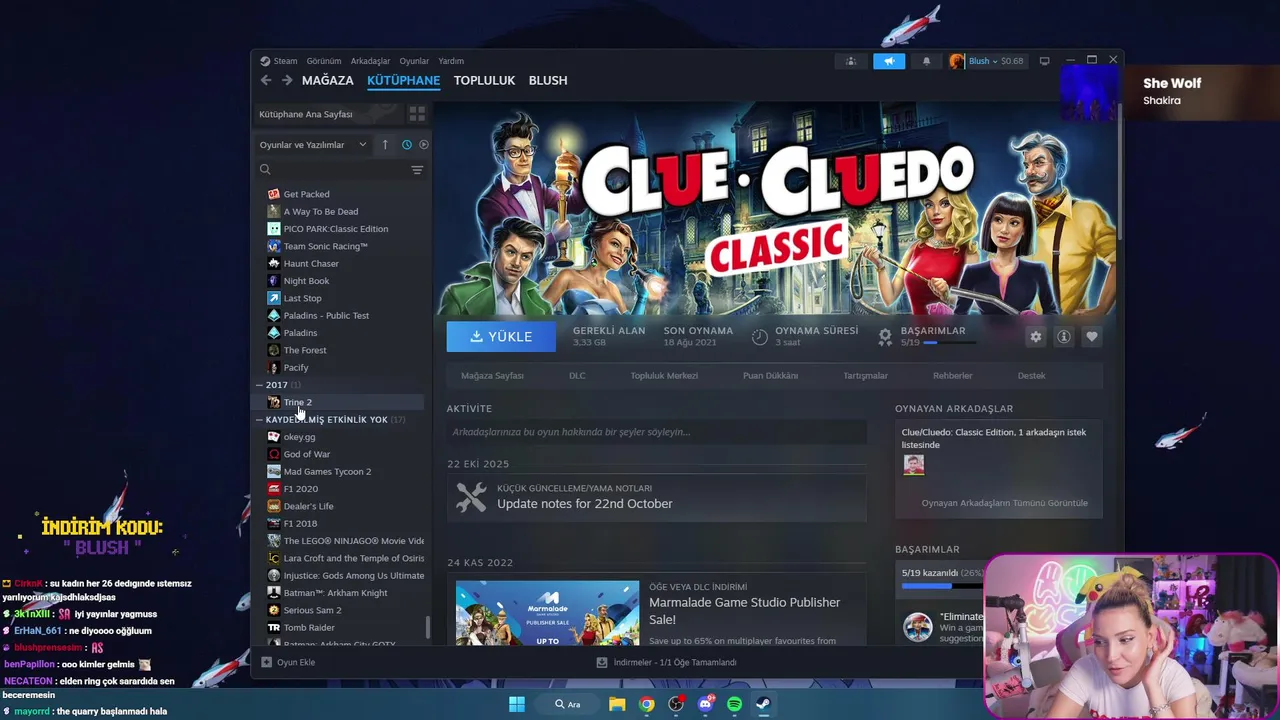The height and width of the screenshot is (720, 1280).
Task: Toggle recent activity clock filter
Action: [407, 145]
